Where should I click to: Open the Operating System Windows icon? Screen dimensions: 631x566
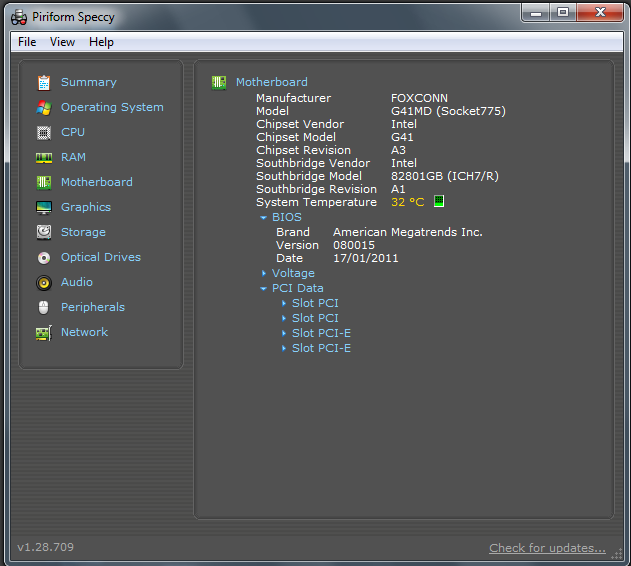44,108
